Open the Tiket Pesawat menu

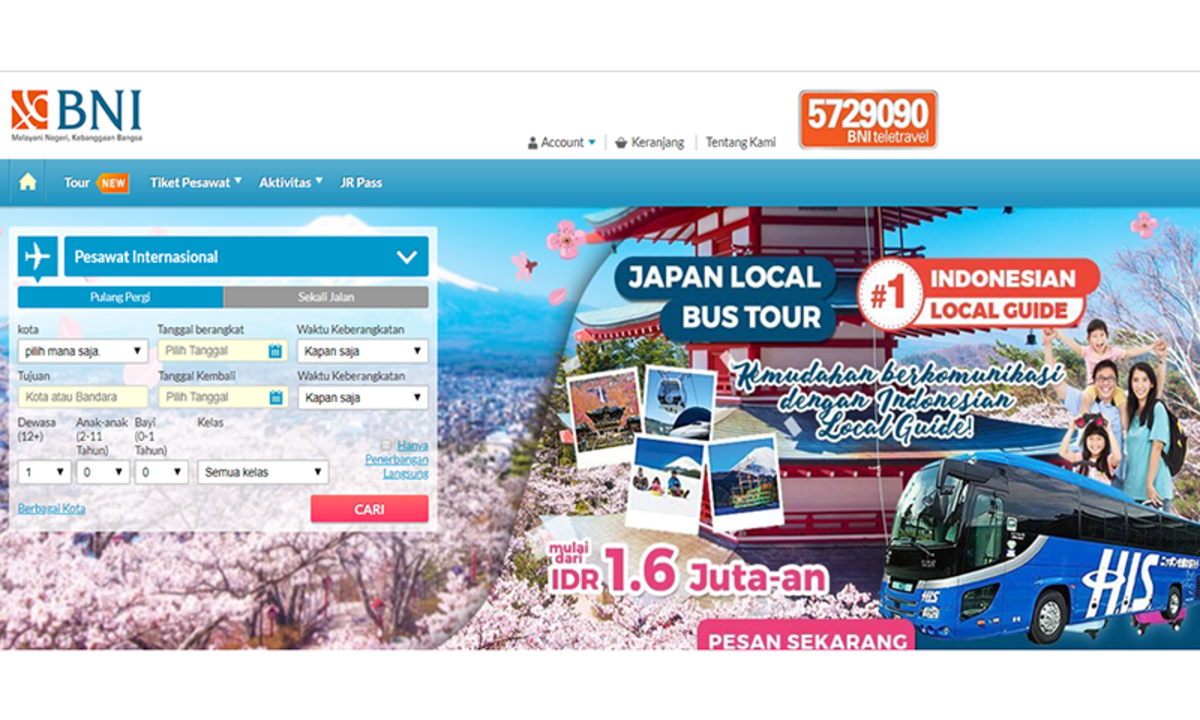[196, 183]
